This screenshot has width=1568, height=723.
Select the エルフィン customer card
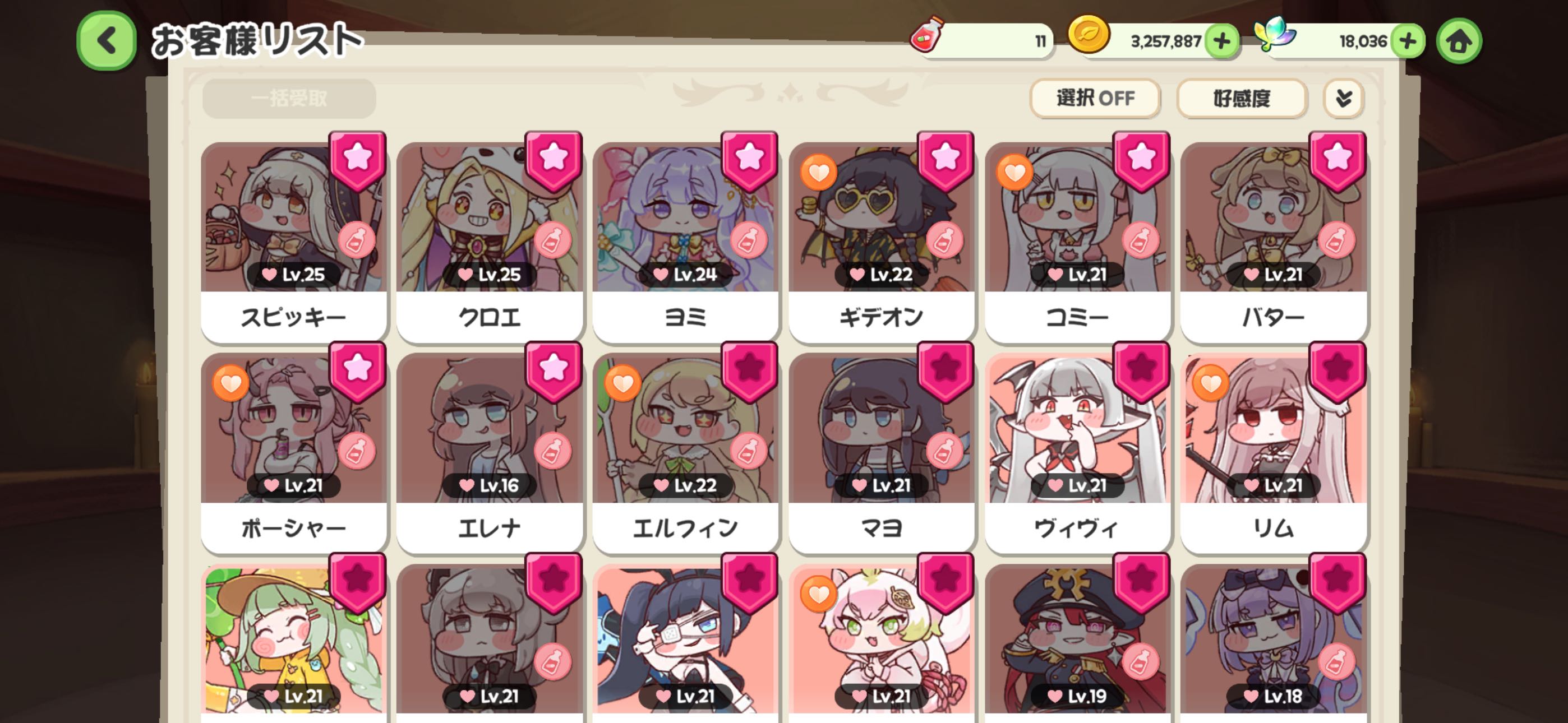tap(685, 453)
